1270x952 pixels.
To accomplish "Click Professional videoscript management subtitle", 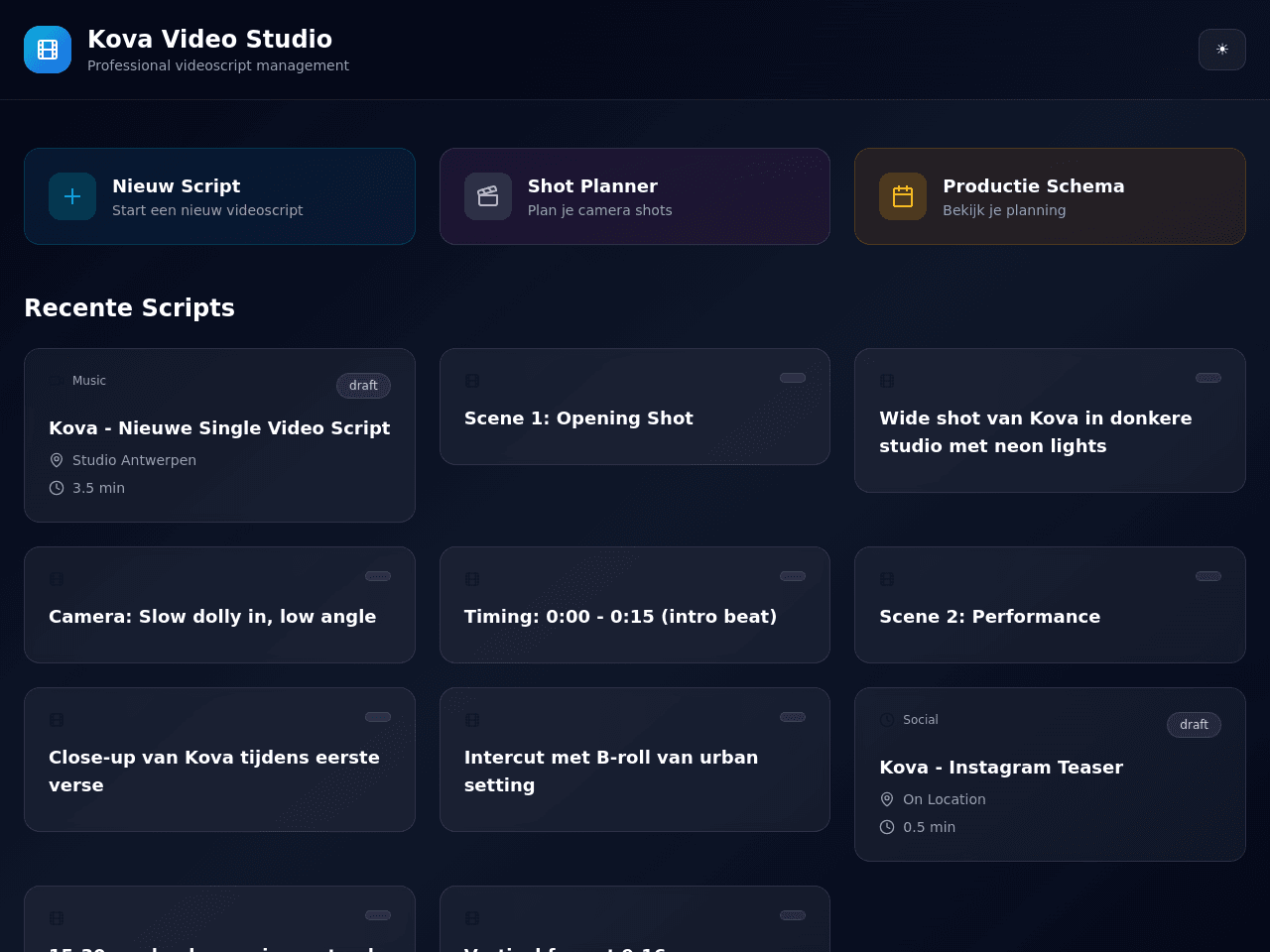I will (x=218, y=65).
